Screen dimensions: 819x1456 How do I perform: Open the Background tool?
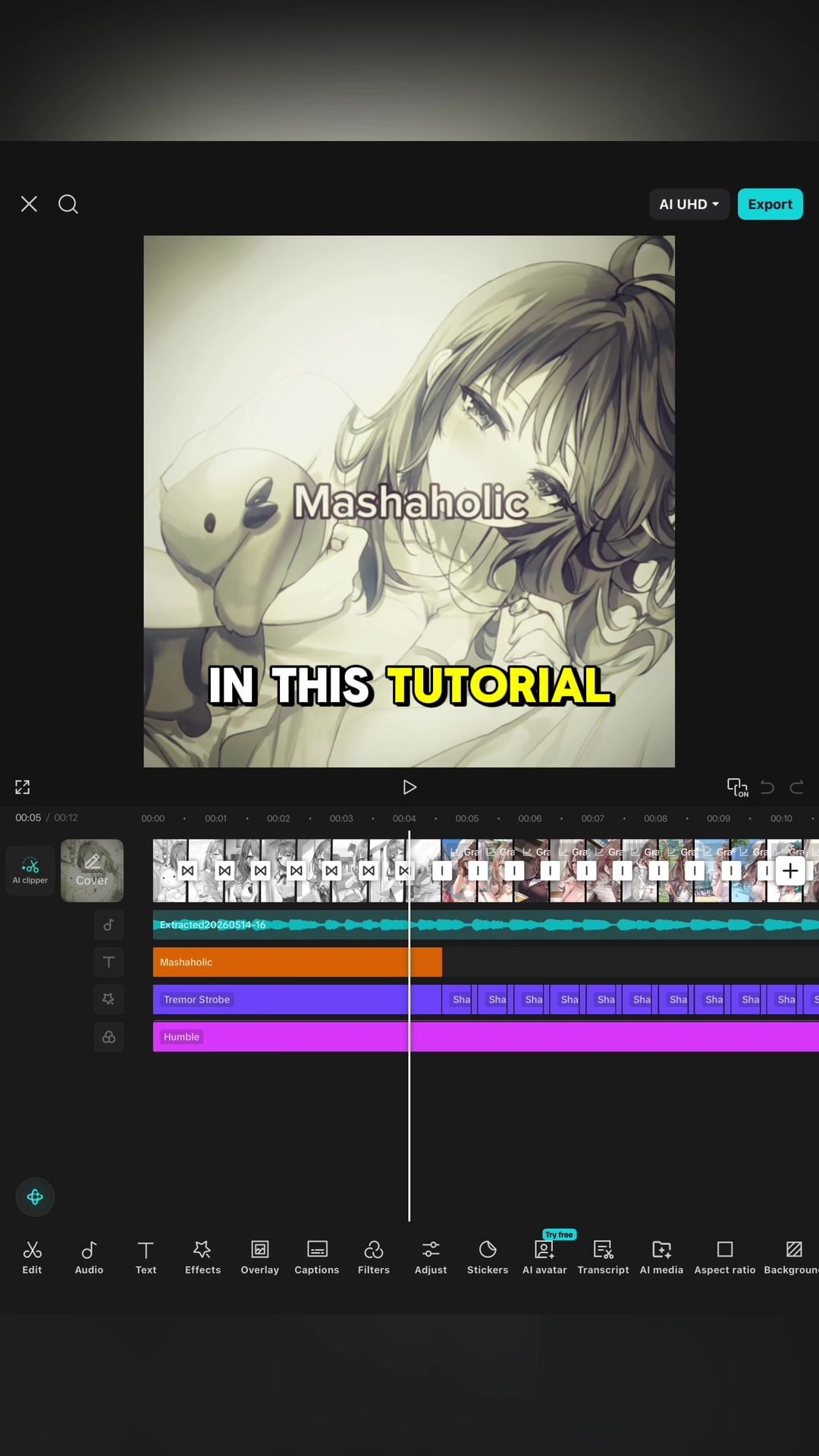(x=791, y=1257)
